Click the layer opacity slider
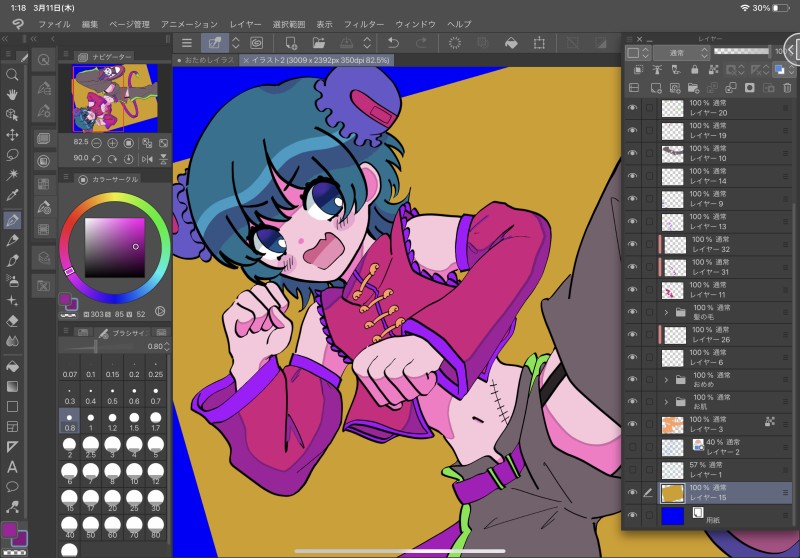Screen dimensions: 800x558 click(742, 51)
